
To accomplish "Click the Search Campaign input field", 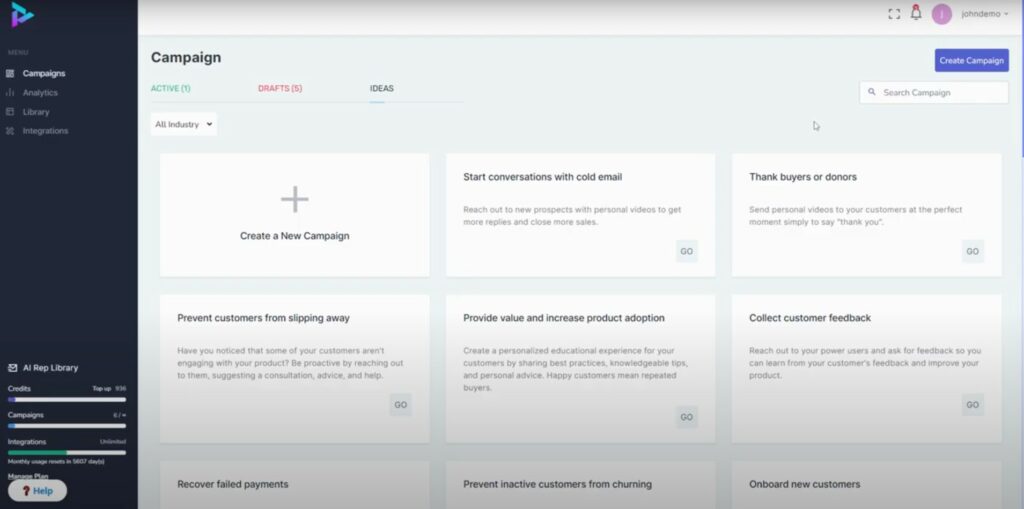I will (x=940, y=93).
